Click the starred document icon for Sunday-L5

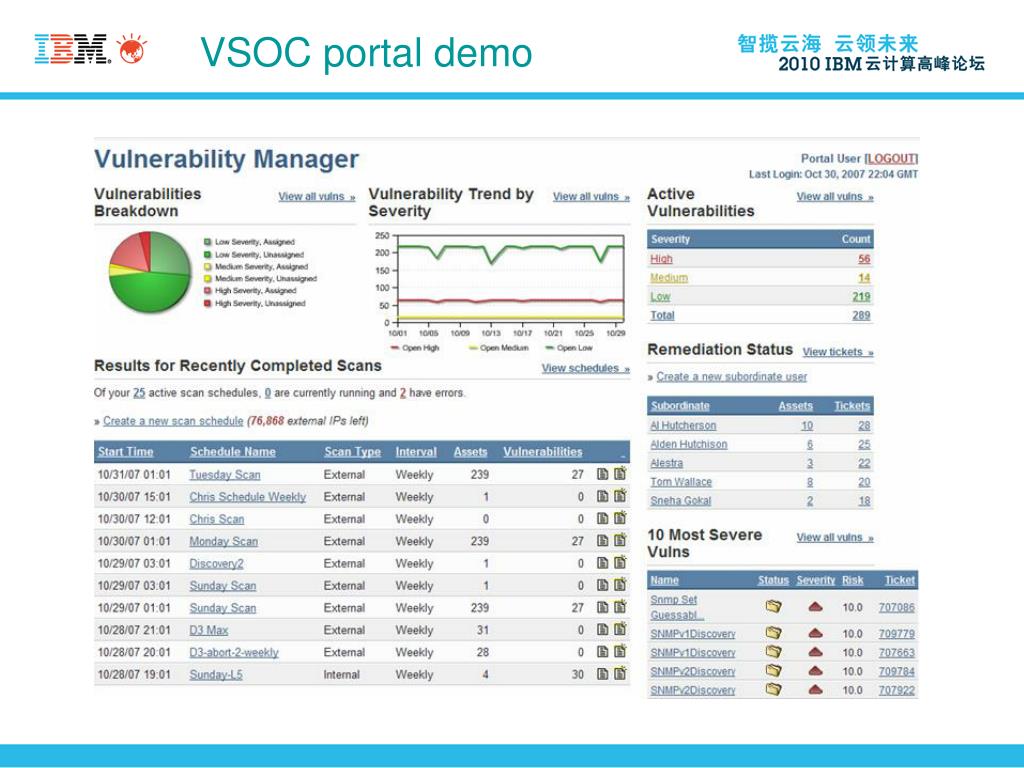tap(620, 673)
